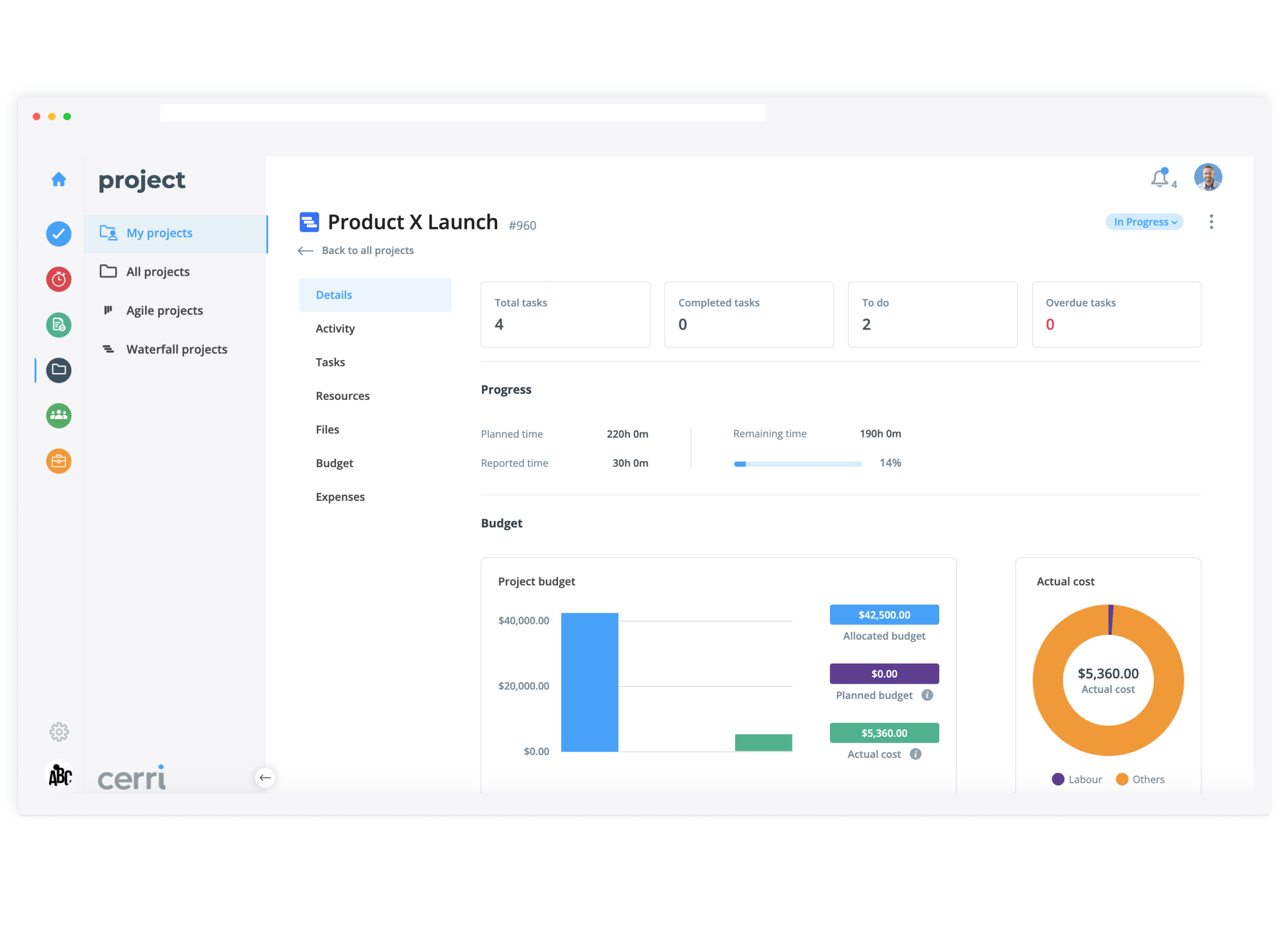
Task: Switch to the Tasks tab
Action: click(330, 362)
